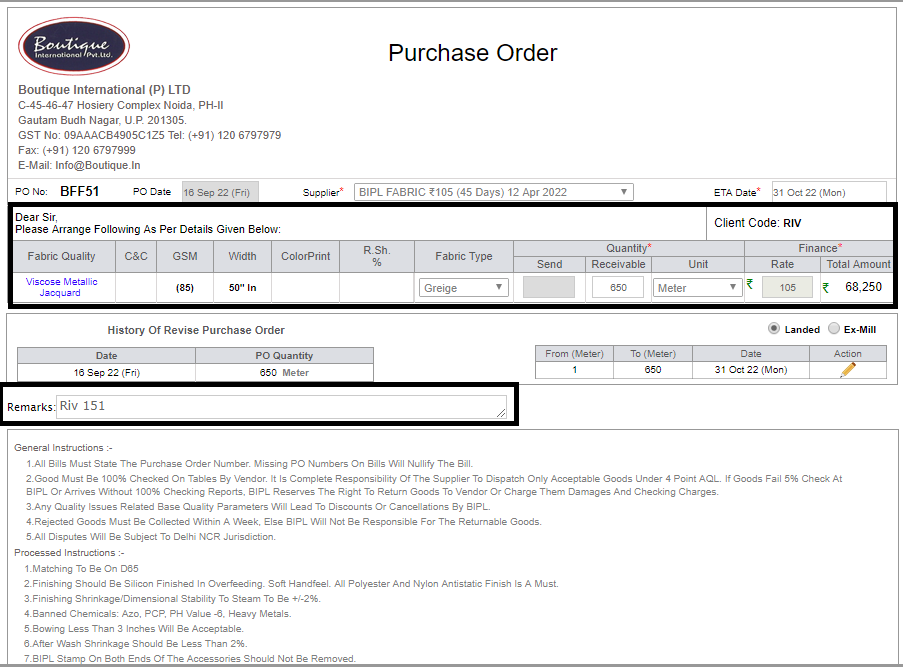This screenshot has height=667, width=903.
Task: Open Viscose Metallic Jacquard fabric link
Action: 61,287
